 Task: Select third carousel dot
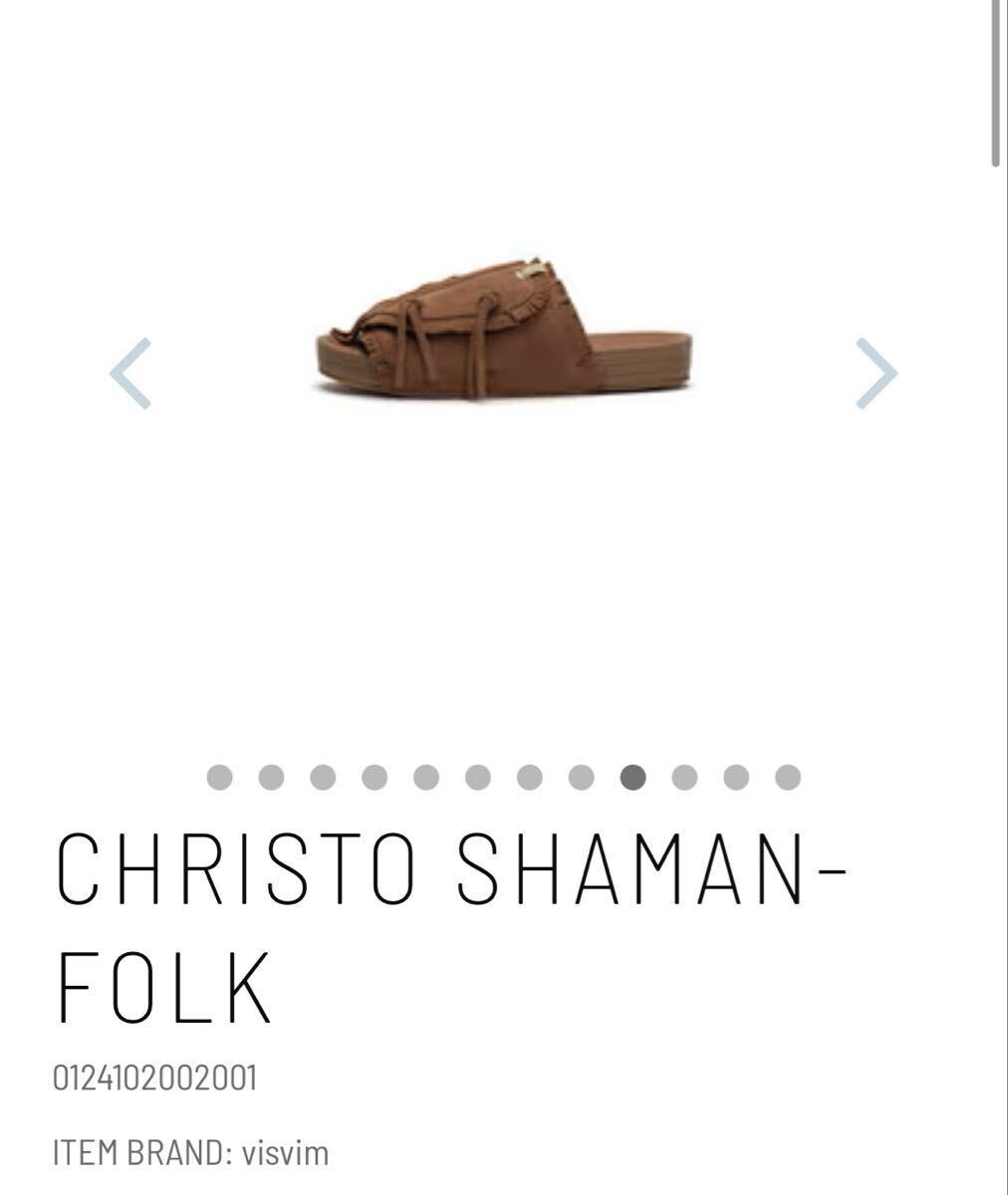[323, 777]
